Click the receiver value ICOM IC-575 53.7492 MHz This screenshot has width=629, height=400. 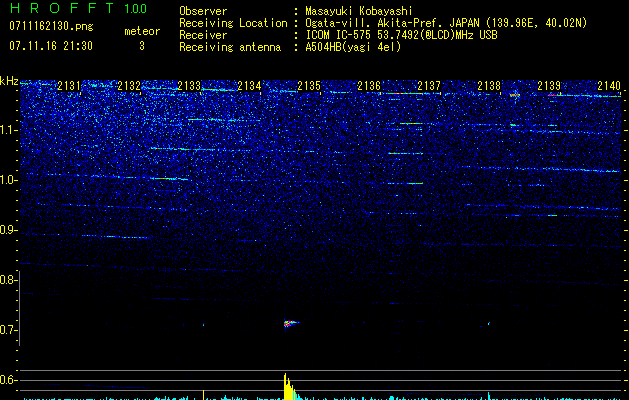coord(401,35)
